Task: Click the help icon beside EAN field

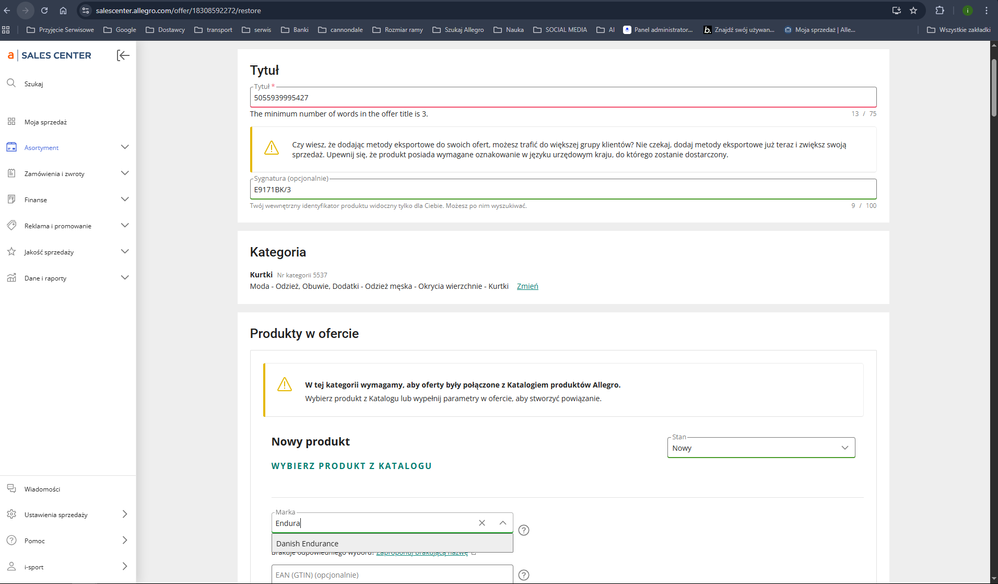Action: point(523,575)
